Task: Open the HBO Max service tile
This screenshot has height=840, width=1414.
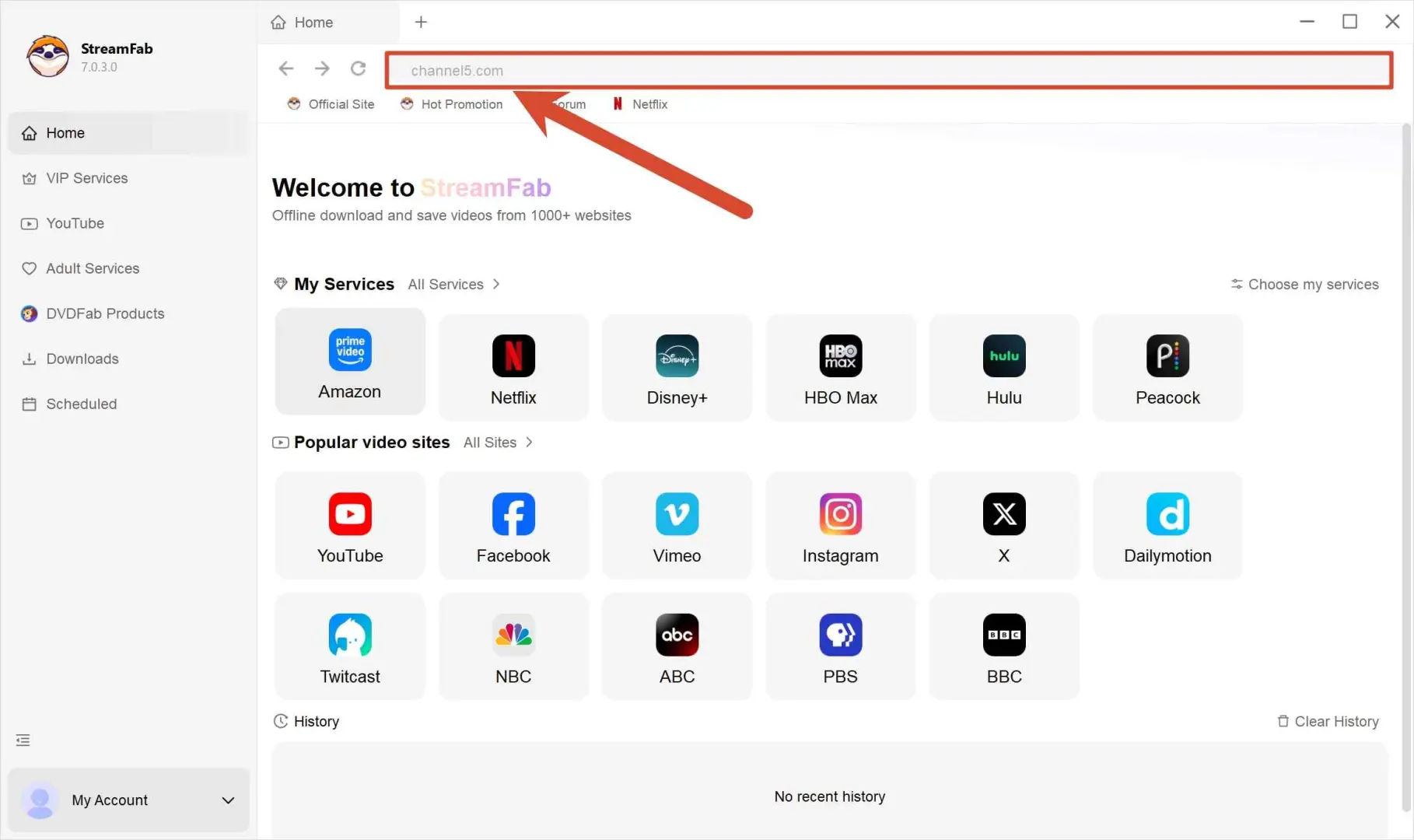Action: pos(841,368)
